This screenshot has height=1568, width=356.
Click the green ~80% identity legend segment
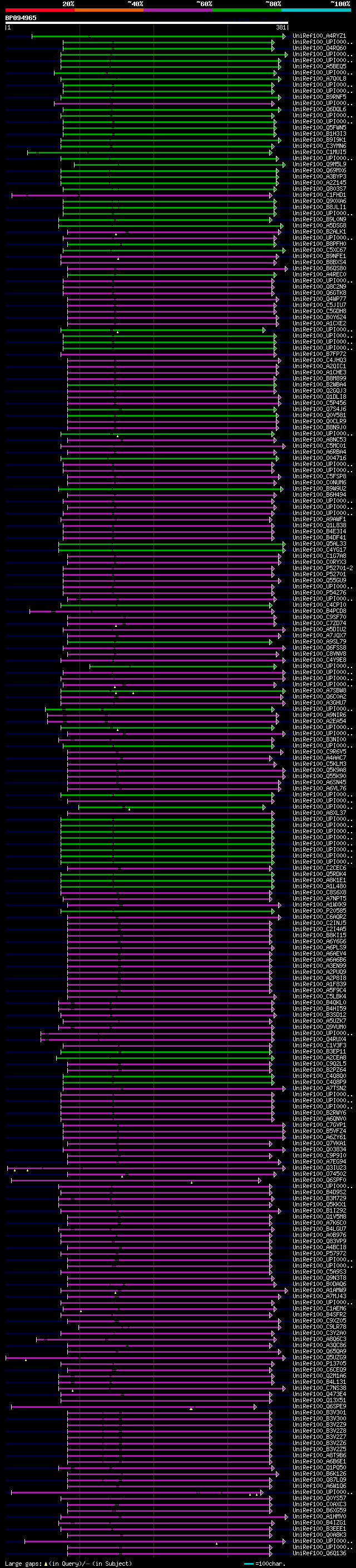[247, 10]
